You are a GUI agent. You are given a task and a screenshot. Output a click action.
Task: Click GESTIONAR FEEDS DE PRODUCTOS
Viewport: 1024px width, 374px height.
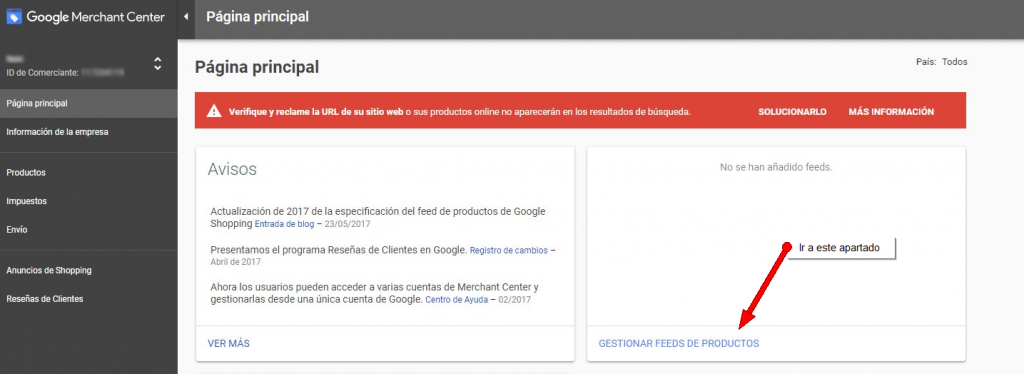pos(679,343)
